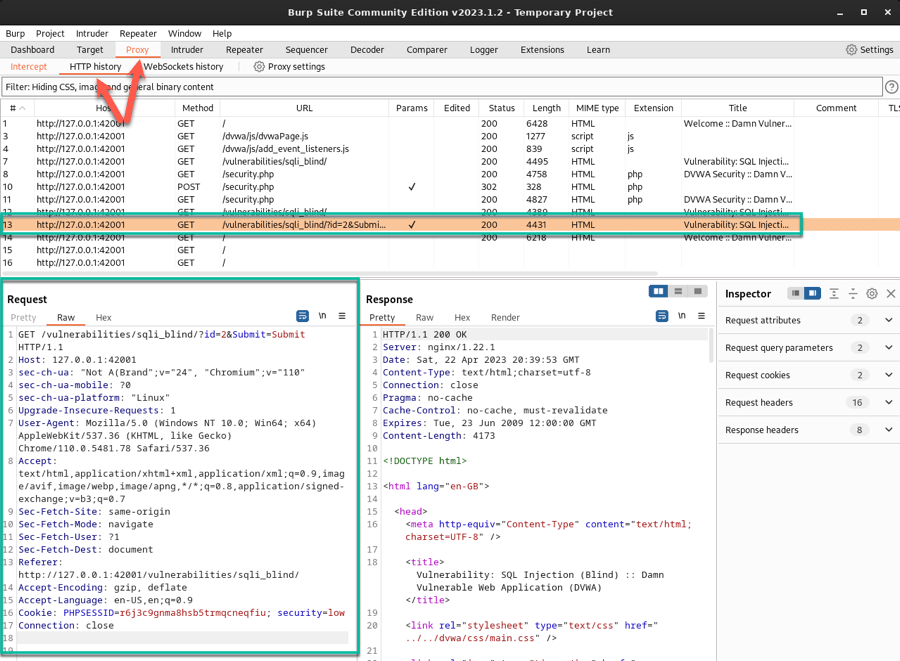Open the Extensions tab
This screenshot has height=661, width=900.
point(542,50)
